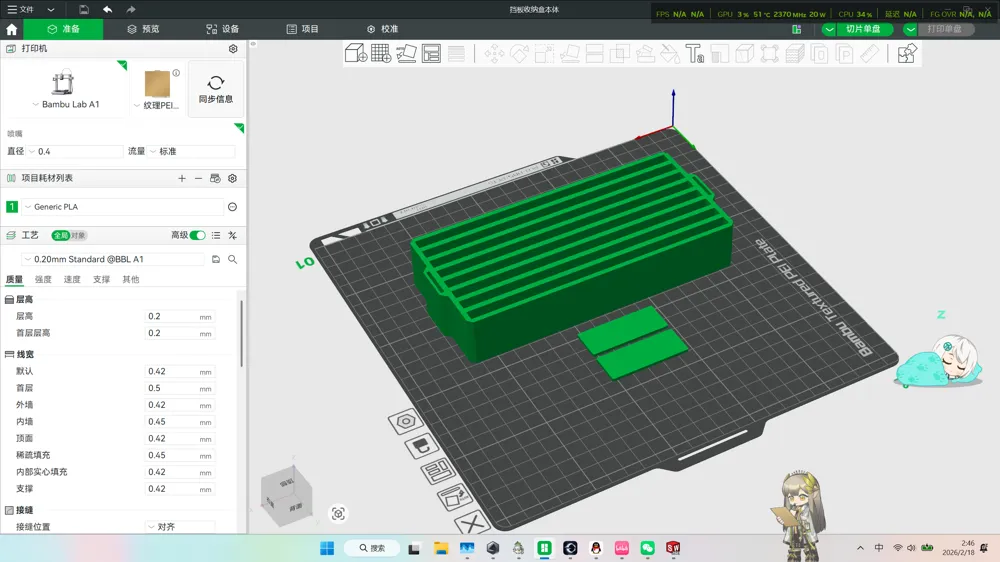The width and height of the screenshot is (1000, 562).
Task: Select the Rotate tool icon
Action: (519, 54)
